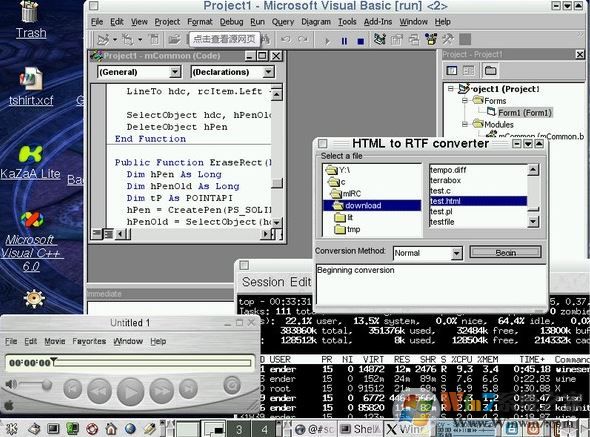
Task: Open the Project Explorer toolbar icon
Action: click(379, 39)
